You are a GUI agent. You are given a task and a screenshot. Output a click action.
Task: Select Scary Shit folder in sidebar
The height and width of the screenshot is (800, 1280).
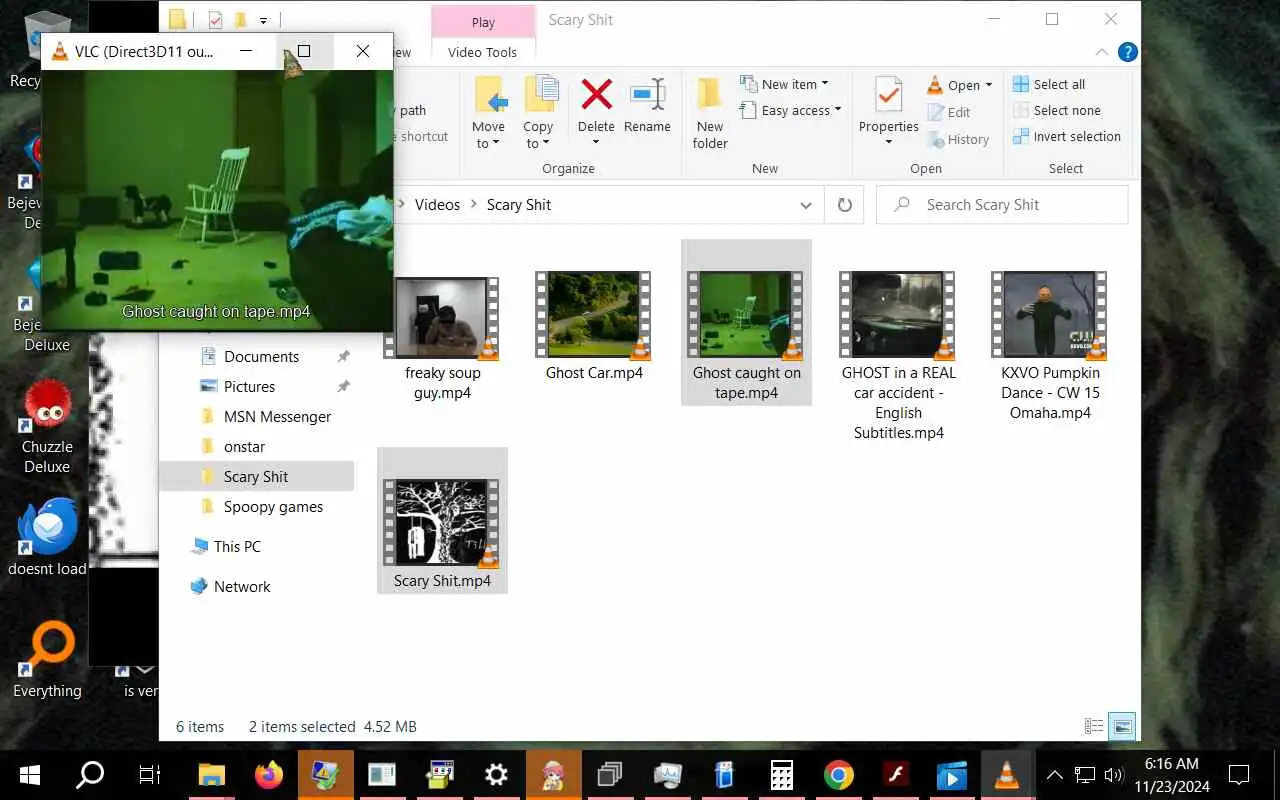pos(256,477)
